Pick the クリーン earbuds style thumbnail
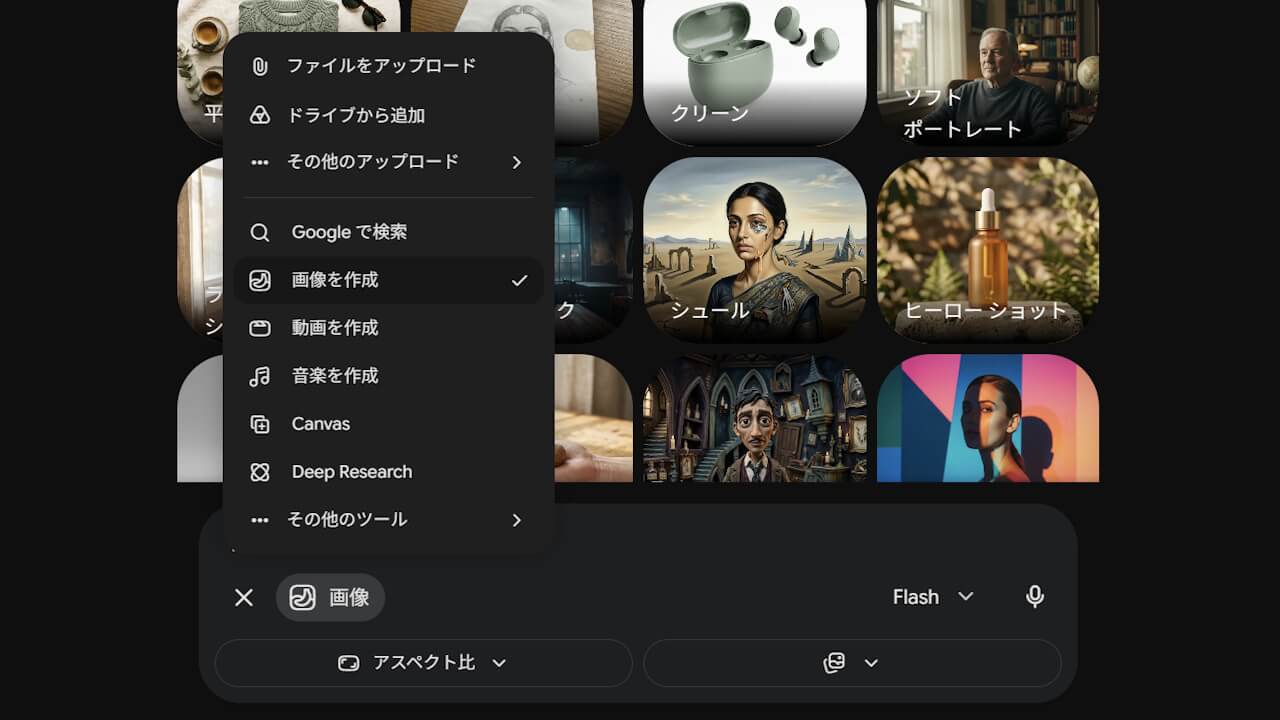This screenshot has width=1280, height=720. 755,72
